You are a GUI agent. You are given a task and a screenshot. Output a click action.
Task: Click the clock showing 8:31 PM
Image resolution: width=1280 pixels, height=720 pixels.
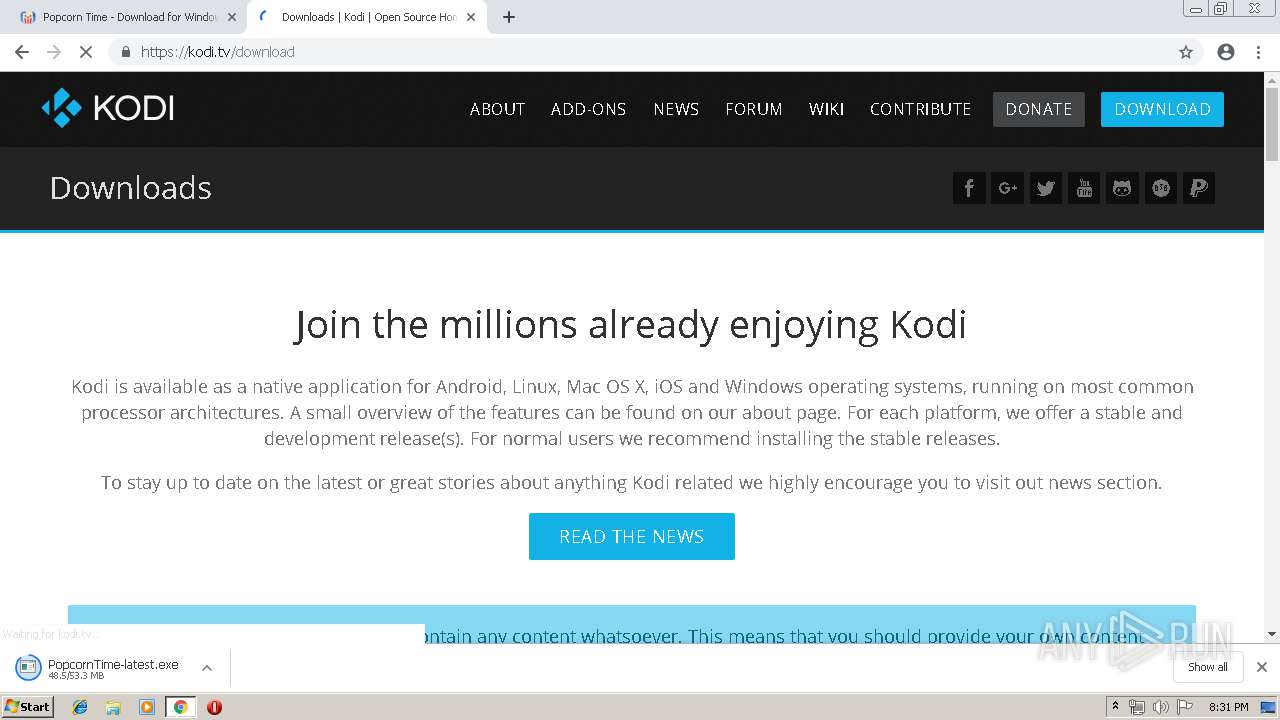[1229, 707]
